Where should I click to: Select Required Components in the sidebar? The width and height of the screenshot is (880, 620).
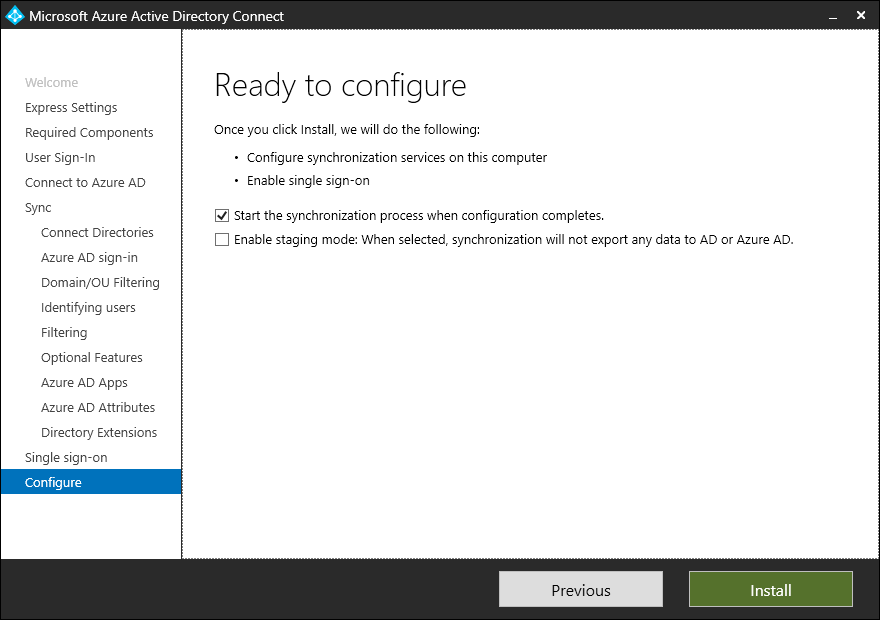(x=89, y=133)
